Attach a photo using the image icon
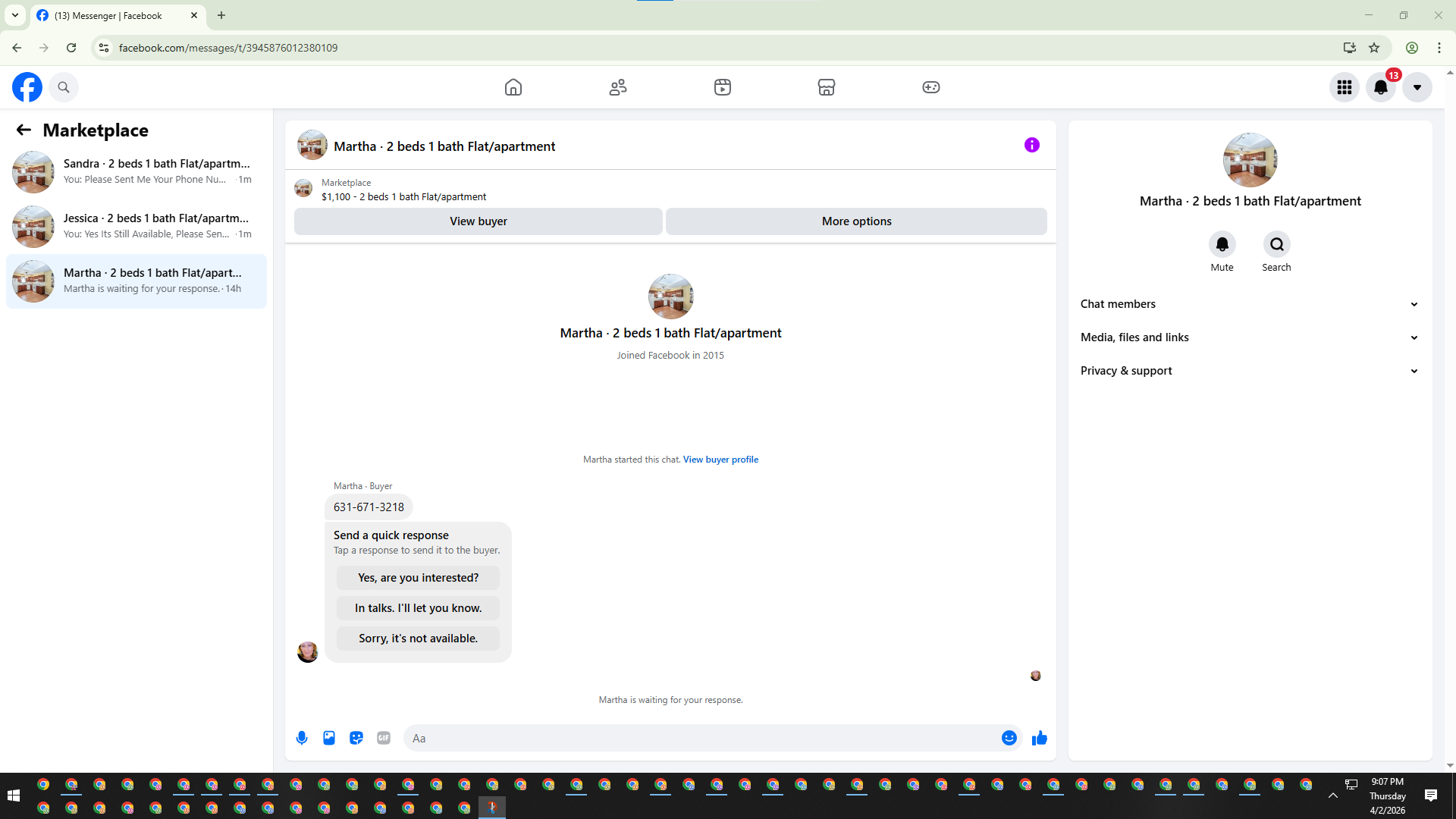 click(x=329, y=738)
